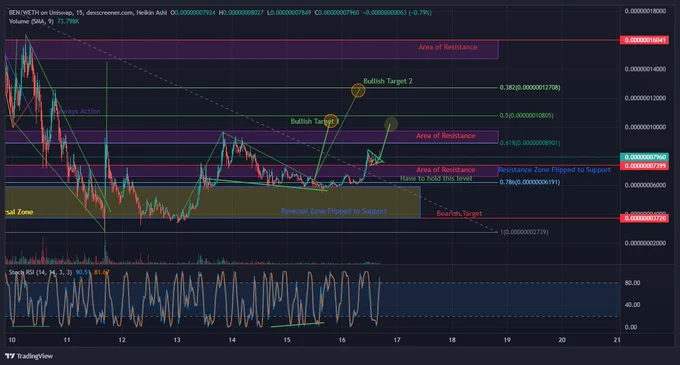Click the 40.00 level on Stoch RSI scale
Screen dimensions: 680x365
pos(632,305)
